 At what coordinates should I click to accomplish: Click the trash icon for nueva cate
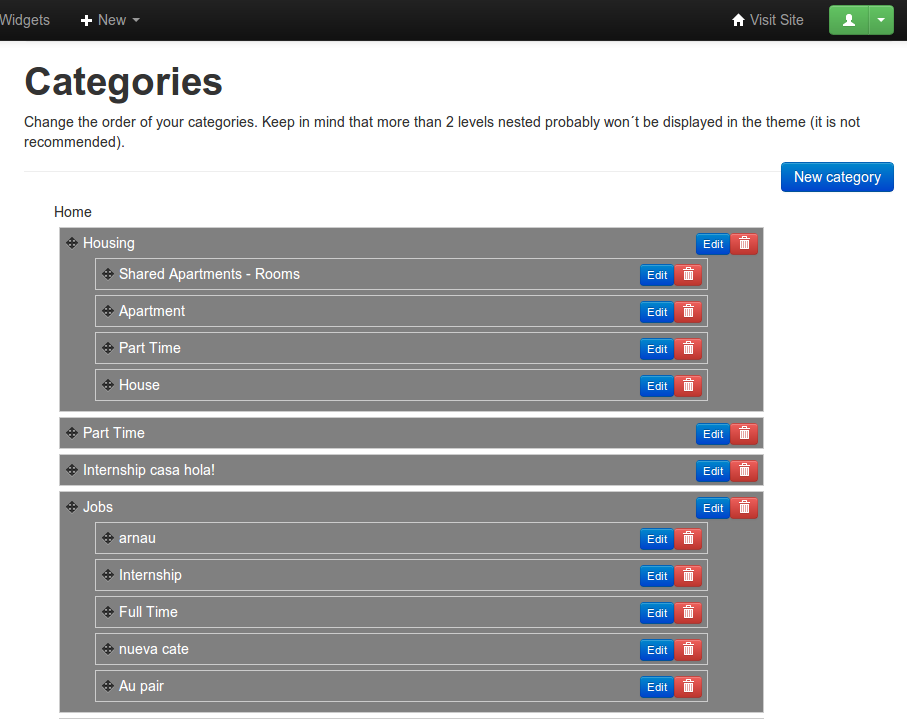688,650
